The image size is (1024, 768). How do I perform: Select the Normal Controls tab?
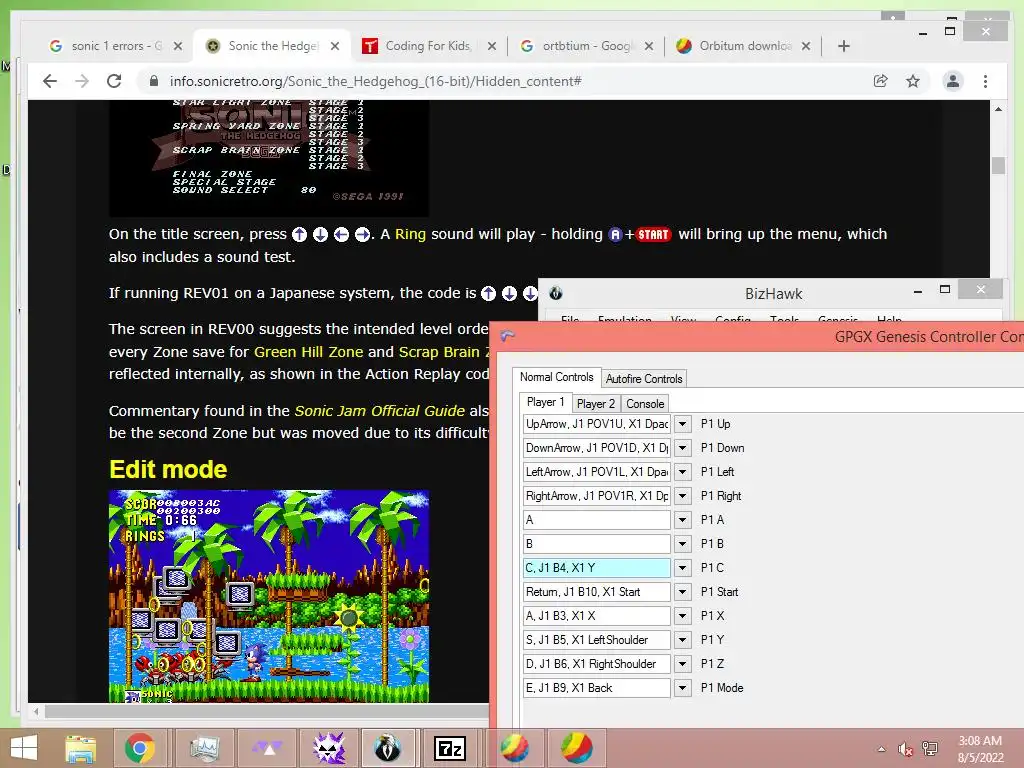point(556,377)
